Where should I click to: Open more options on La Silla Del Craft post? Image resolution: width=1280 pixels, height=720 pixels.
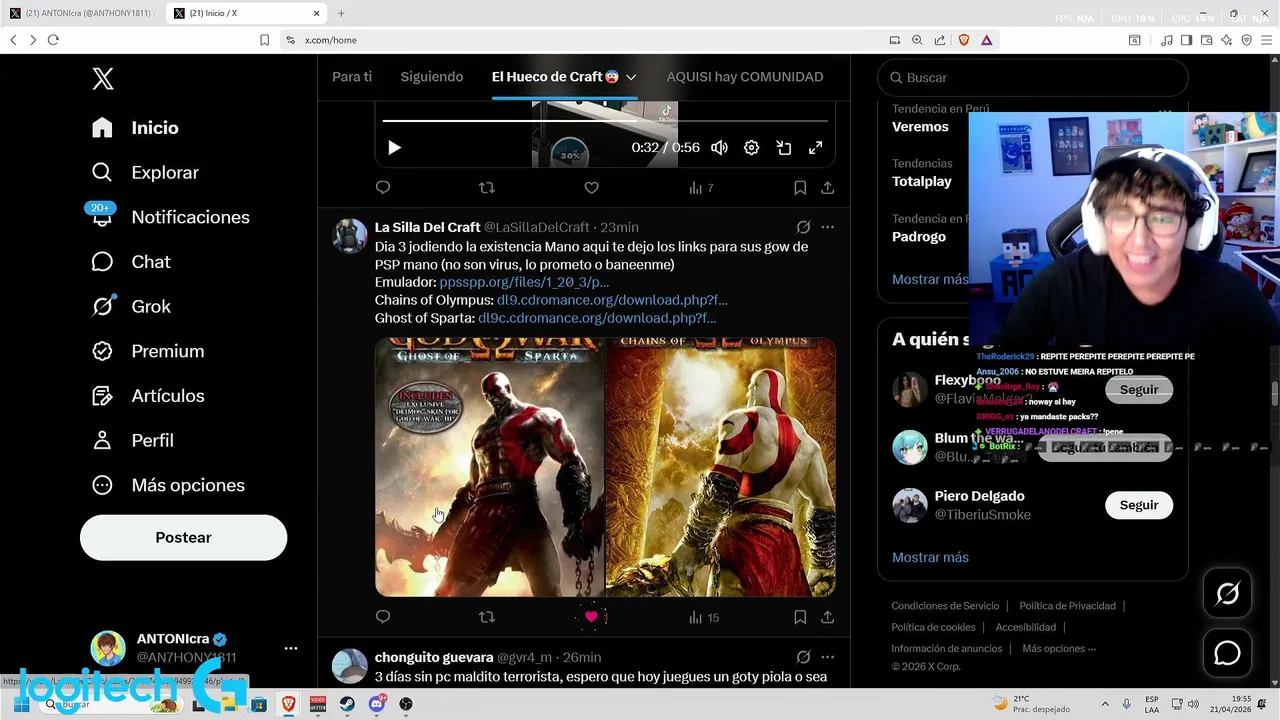click(828, 227)
